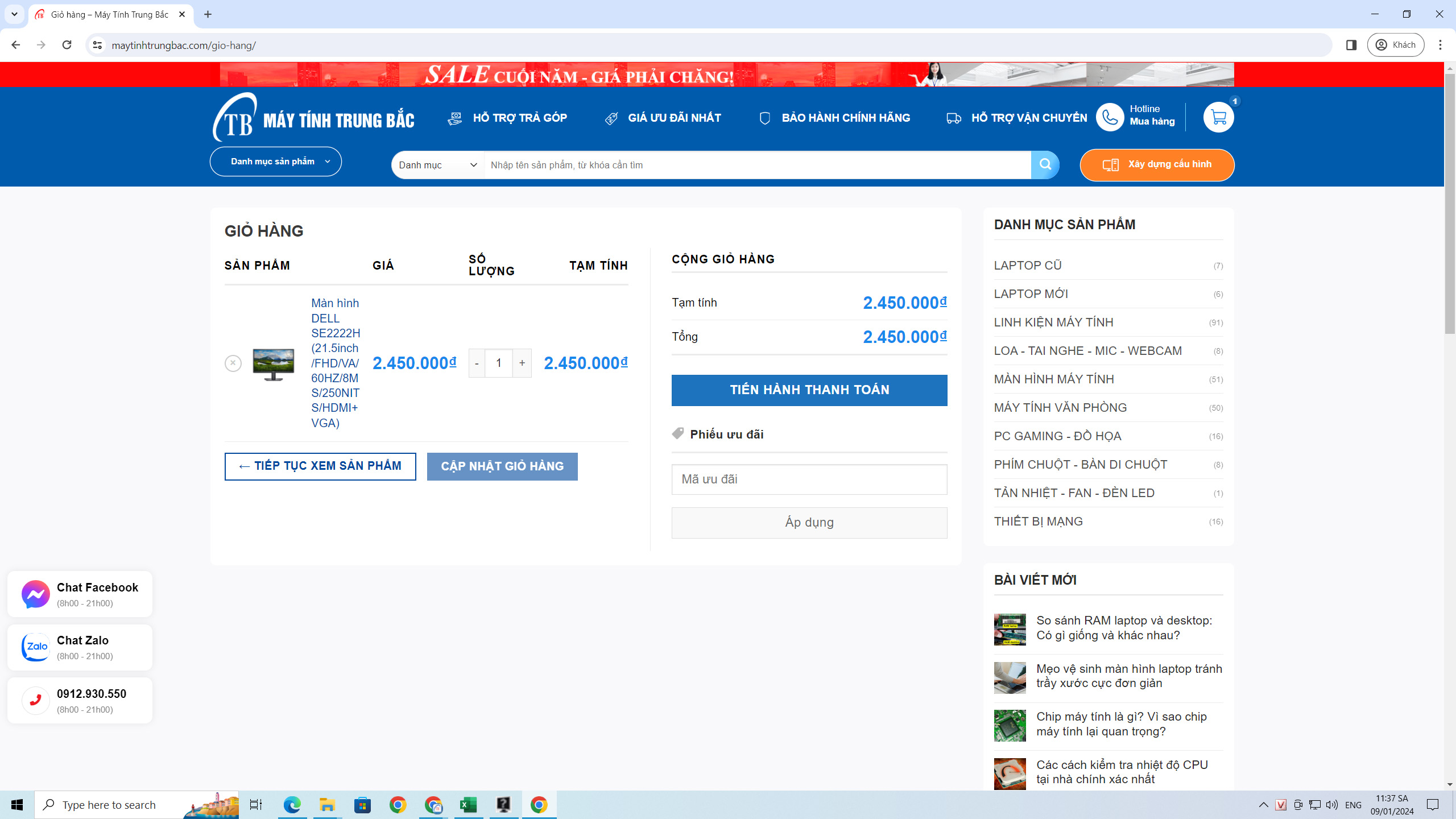Open the Danh mục search category select
Viewport: 1456px width, 819px height.
click(437, 165)
